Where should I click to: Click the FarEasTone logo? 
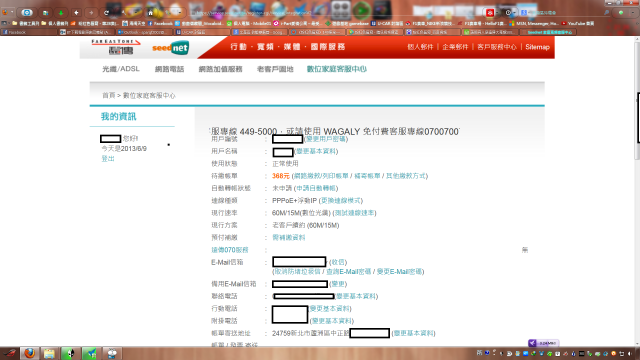coord(116,47)
